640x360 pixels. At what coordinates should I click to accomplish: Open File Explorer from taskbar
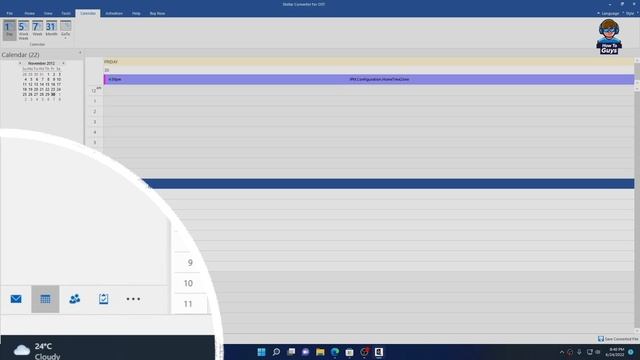point(320,352)
